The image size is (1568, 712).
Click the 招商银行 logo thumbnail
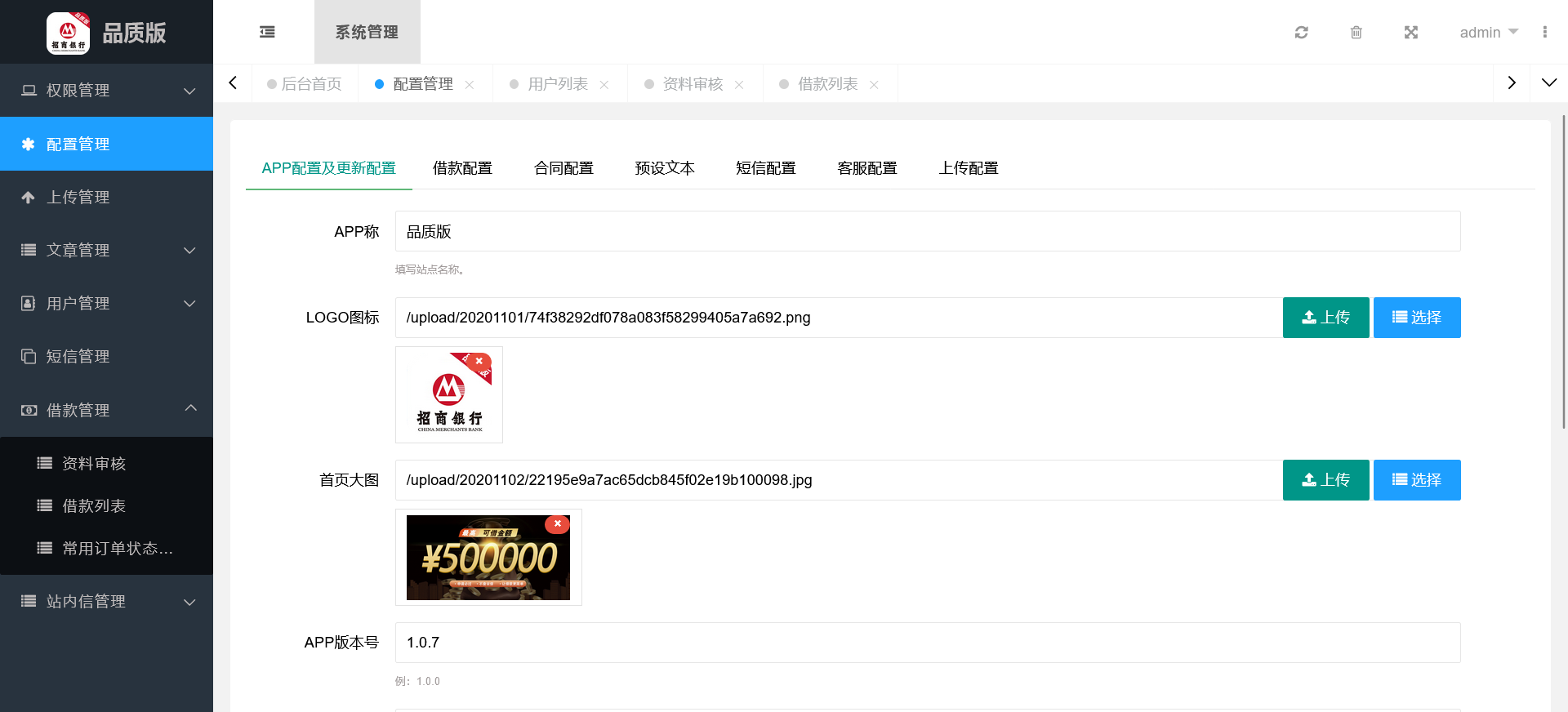(x=449, y=395)
